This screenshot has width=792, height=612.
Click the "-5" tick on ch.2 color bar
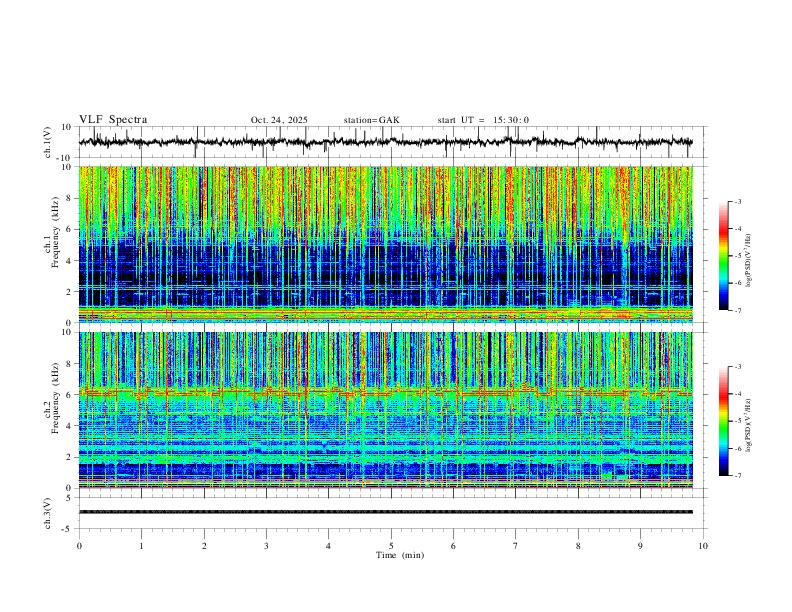(x=737, y=421)
